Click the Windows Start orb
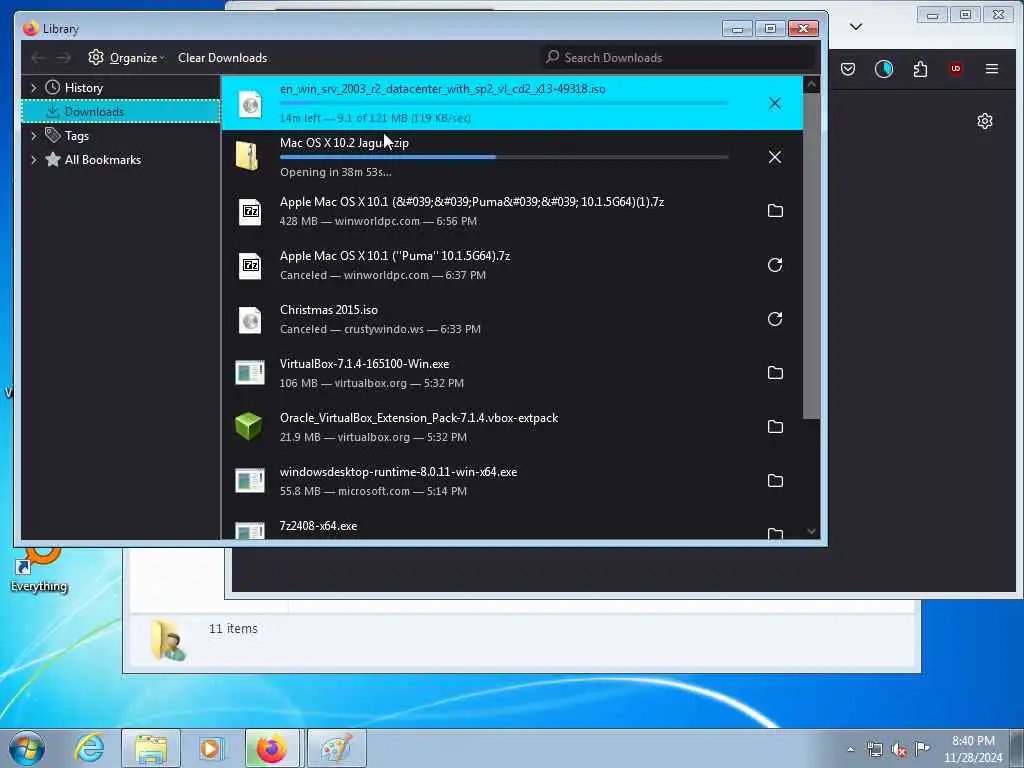Screen dimensions: 1024x768 pos(27,748)
